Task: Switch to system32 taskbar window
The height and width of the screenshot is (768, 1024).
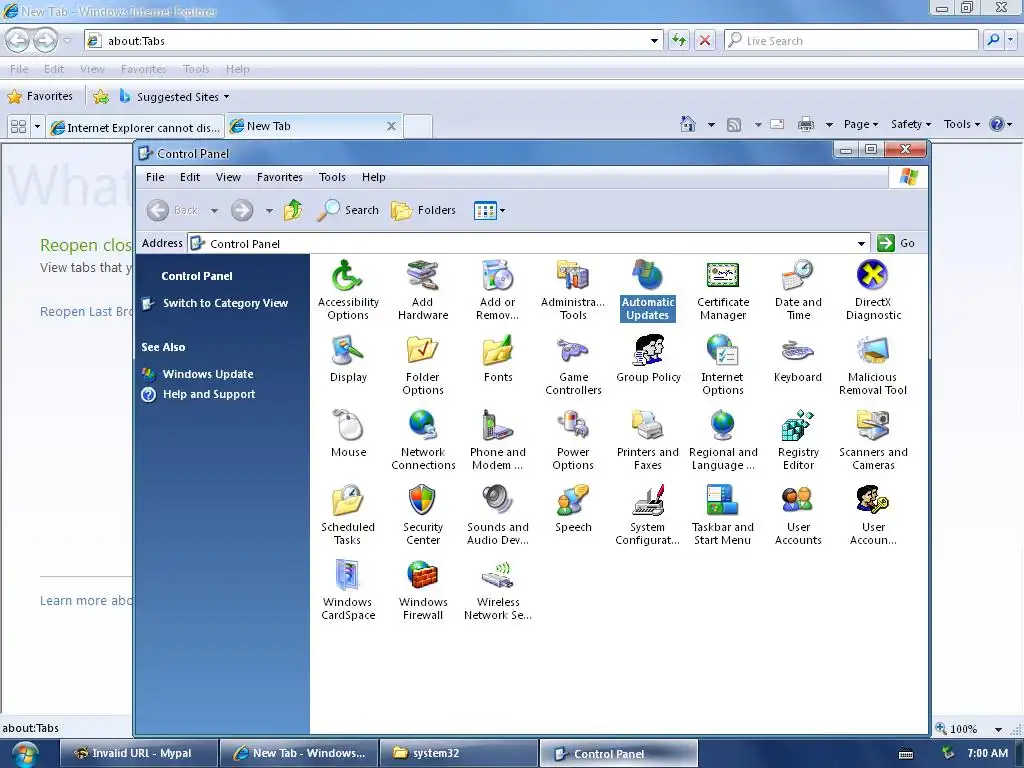Action: coord(458,753)
